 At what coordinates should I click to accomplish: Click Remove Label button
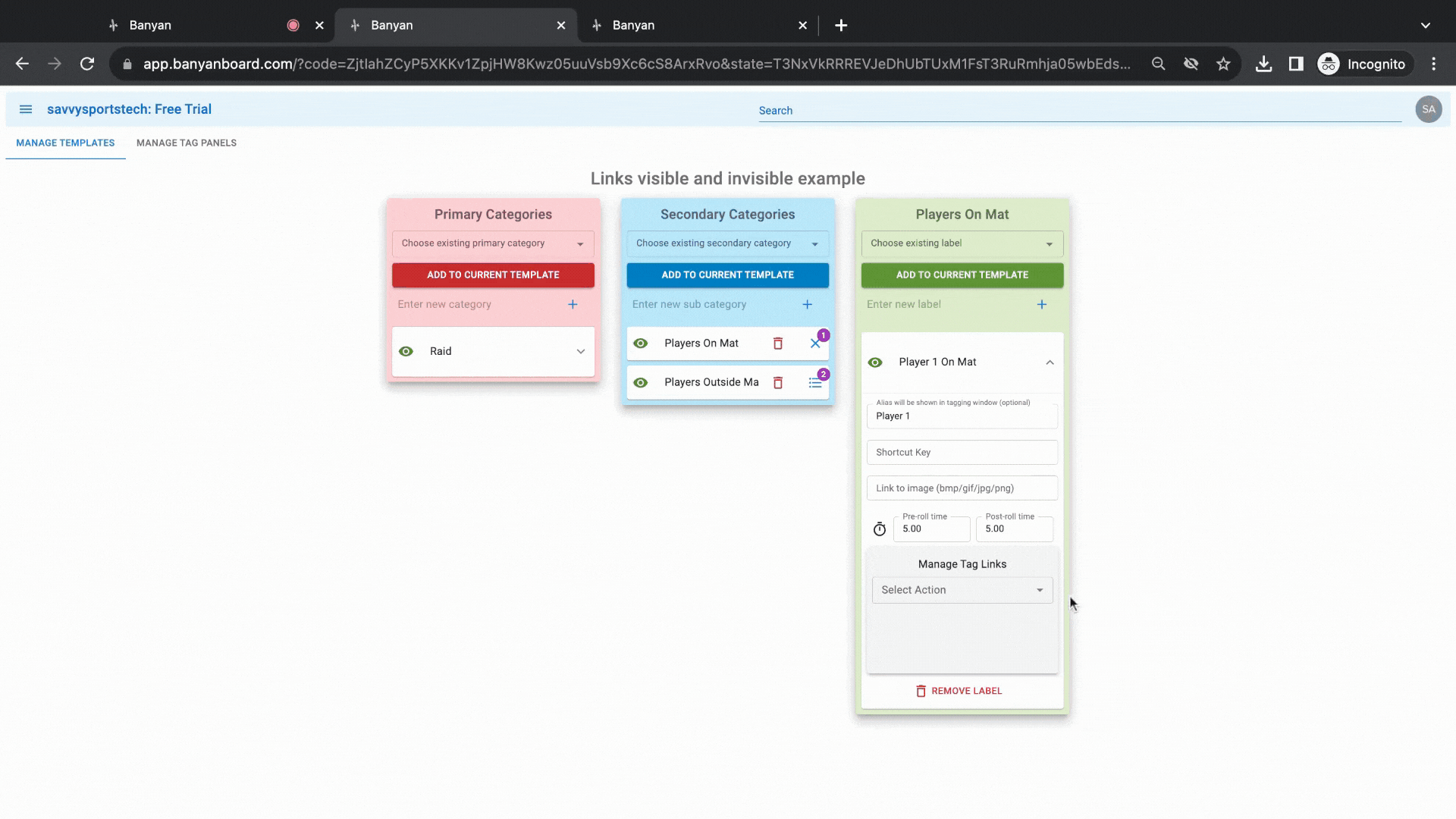point(959,691)
